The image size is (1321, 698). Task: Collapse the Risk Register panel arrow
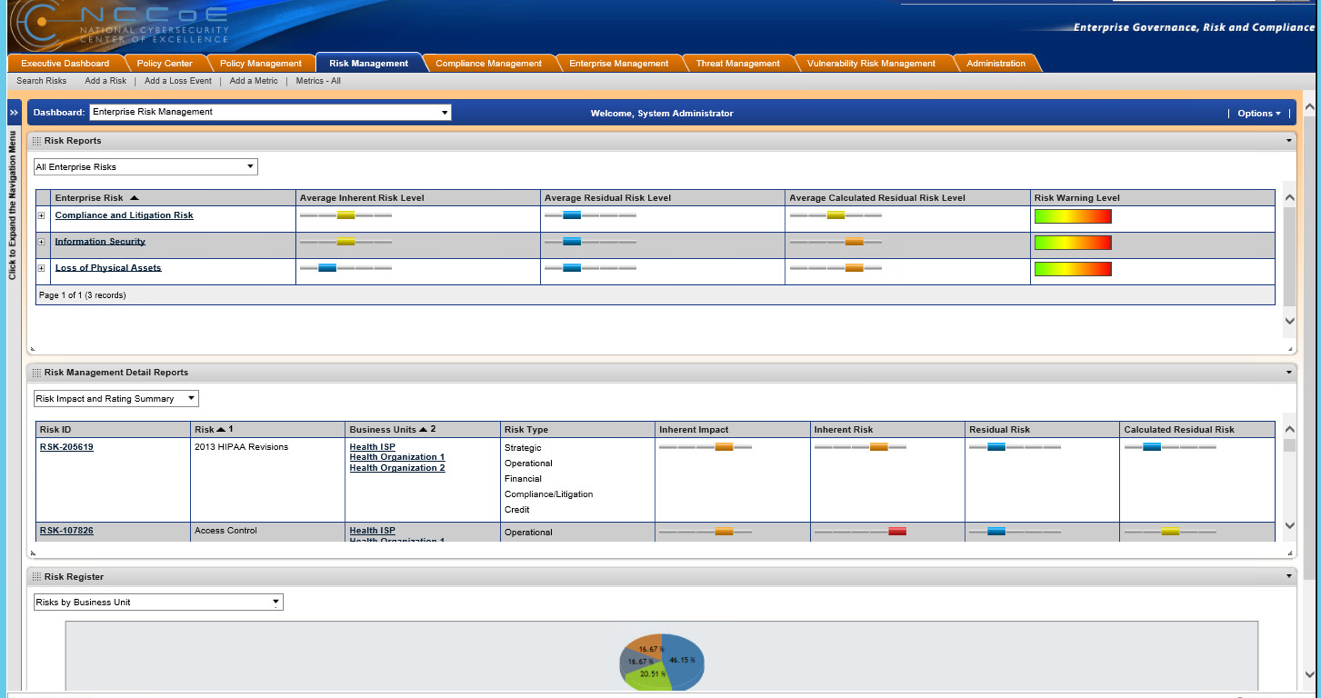1289,577
